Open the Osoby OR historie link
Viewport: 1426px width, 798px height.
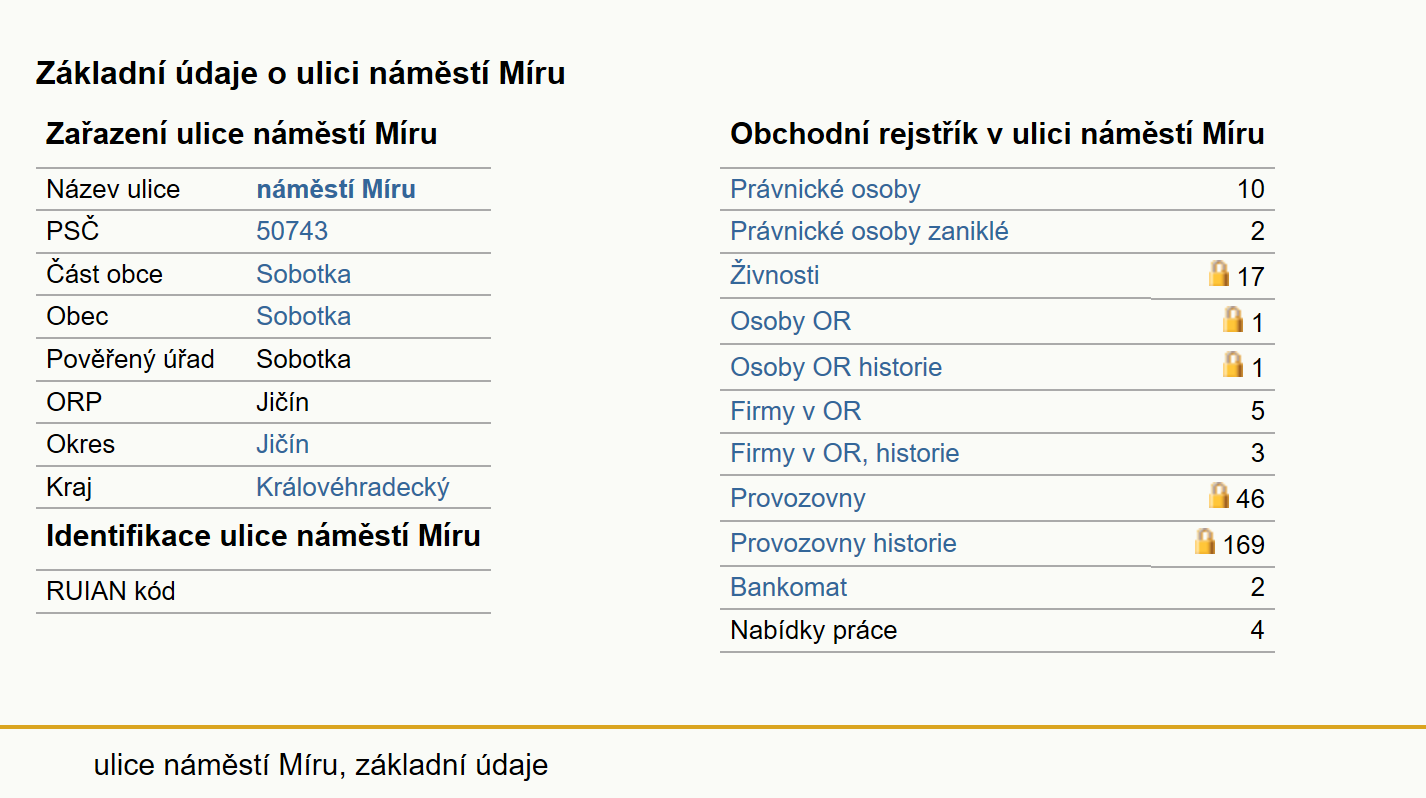pos(836,367)
